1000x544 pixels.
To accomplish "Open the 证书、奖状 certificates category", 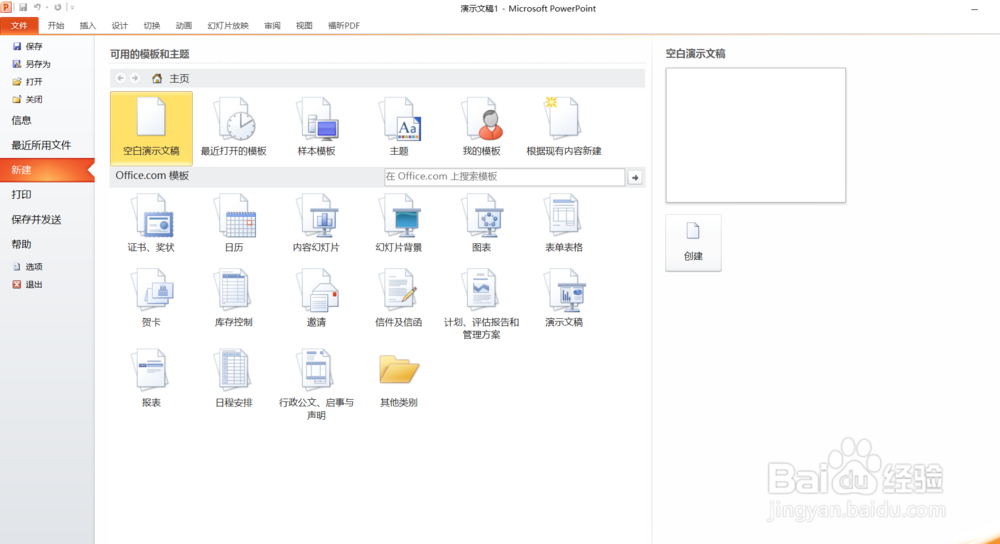I will point(151,224).
